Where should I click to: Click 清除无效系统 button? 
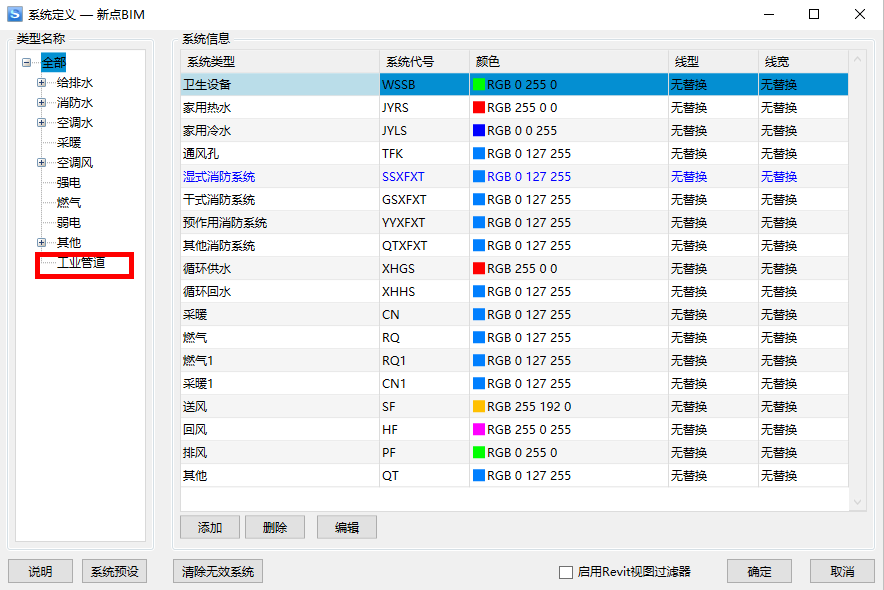coord(218,571)
